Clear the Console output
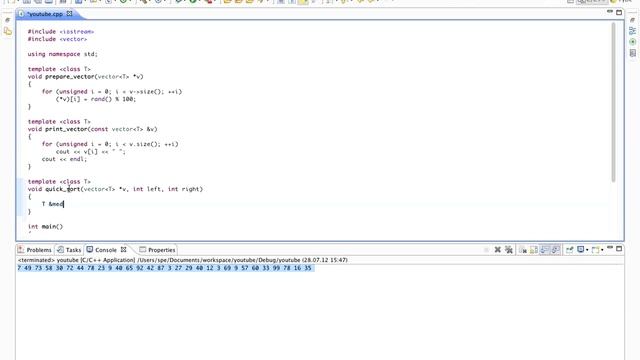Screen dimensions: 640x360 [x=523, y=250]
